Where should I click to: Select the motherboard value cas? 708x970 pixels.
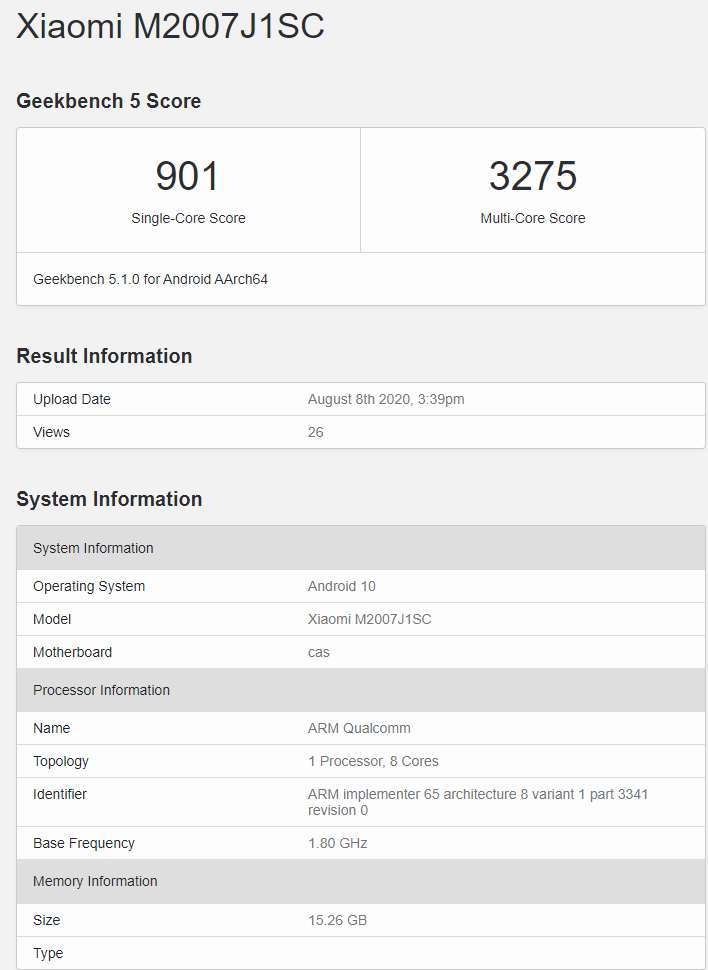click(x=319, y=653)
